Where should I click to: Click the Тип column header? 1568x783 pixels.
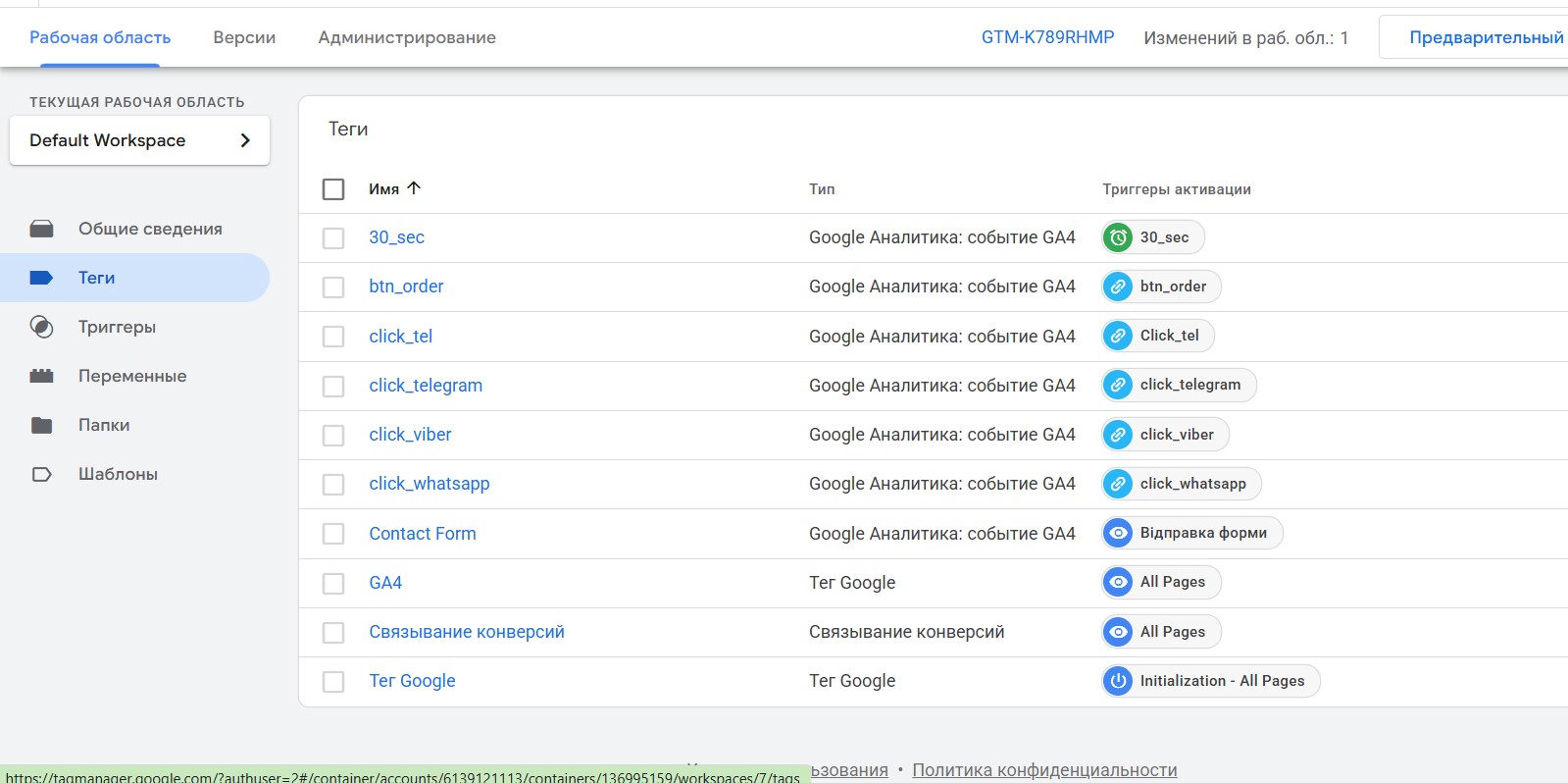(822, 189)
